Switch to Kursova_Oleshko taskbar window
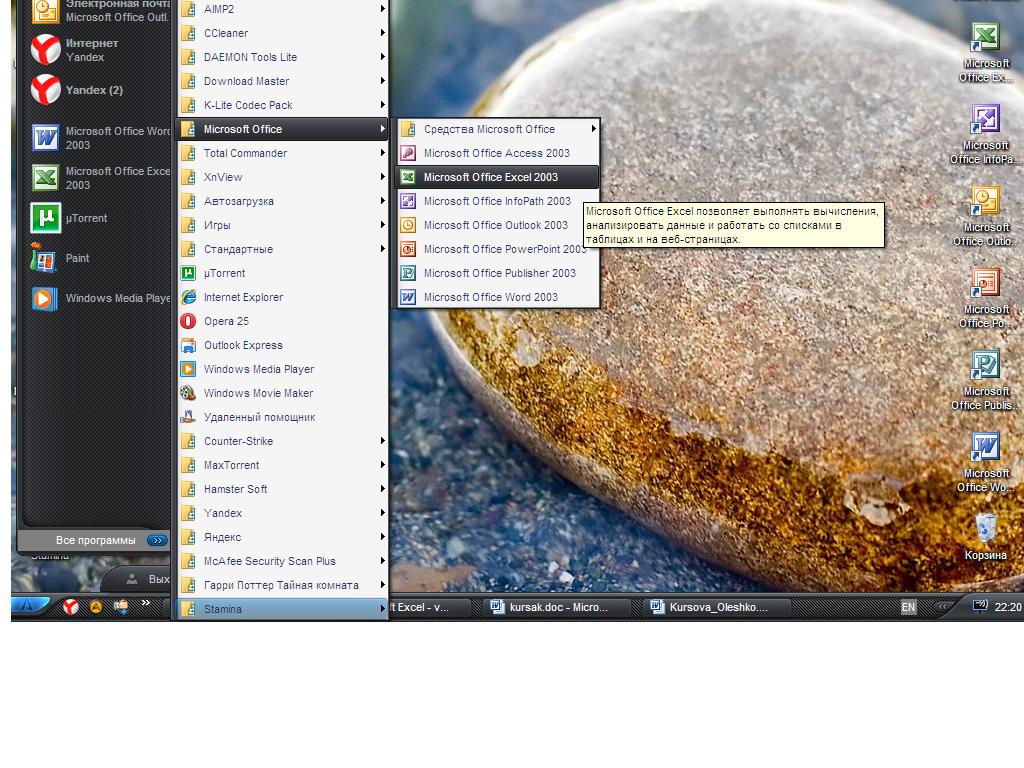 pos(718,607)
